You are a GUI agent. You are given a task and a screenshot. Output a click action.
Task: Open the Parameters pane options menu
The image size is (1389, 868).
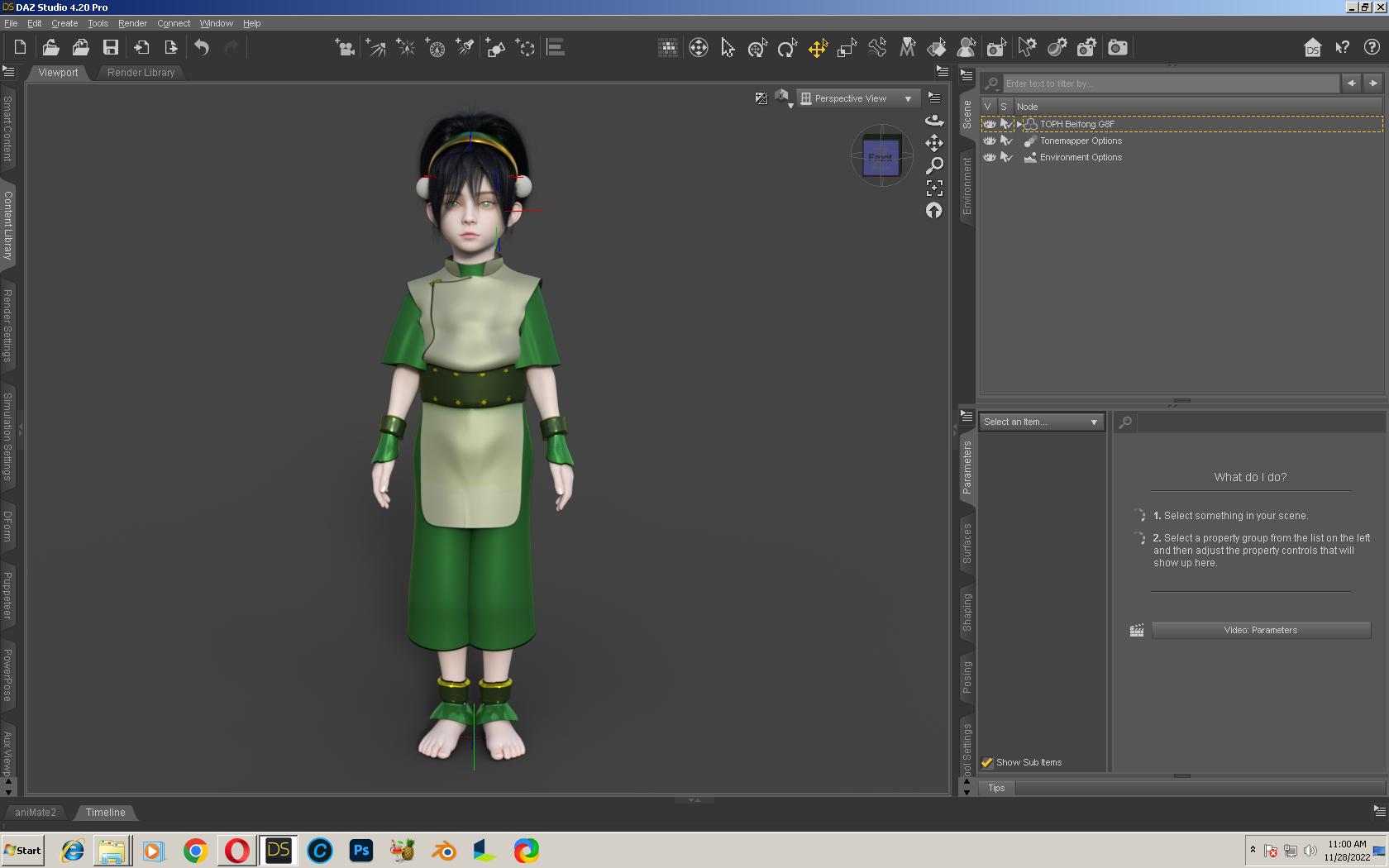tap(967, 416)
